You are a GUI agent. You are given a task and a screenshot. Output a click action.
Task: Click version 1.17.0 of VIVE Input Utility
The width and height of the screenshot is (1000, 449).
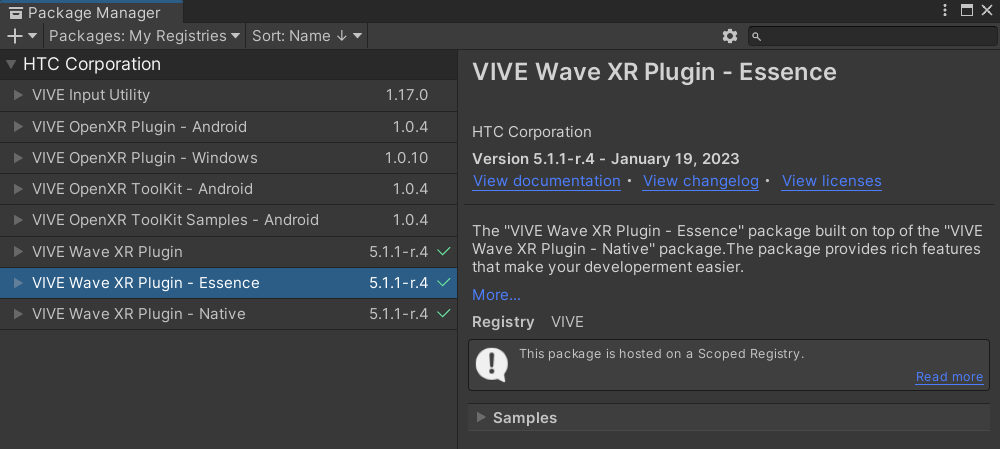coord(407,95)
